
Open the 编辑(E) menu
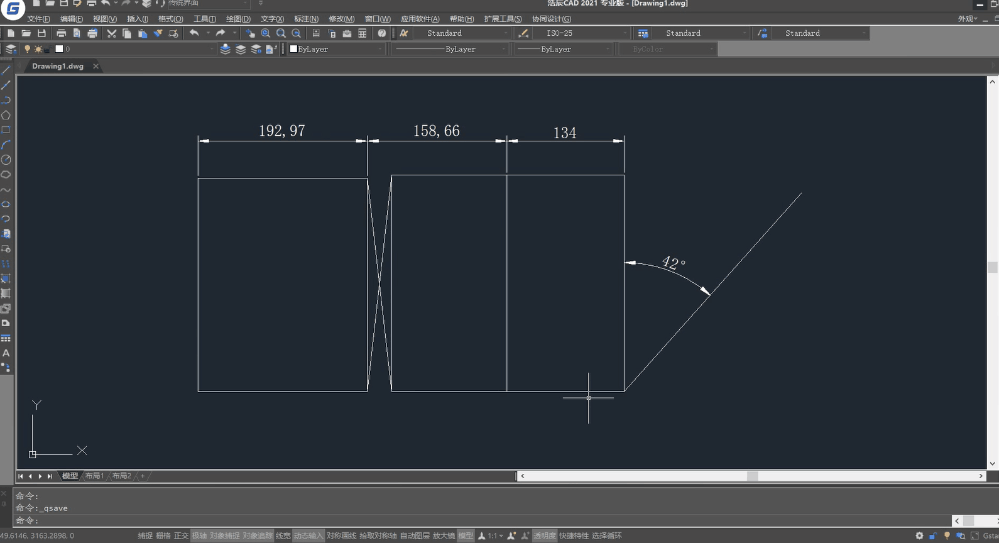(x=71, y=19)
